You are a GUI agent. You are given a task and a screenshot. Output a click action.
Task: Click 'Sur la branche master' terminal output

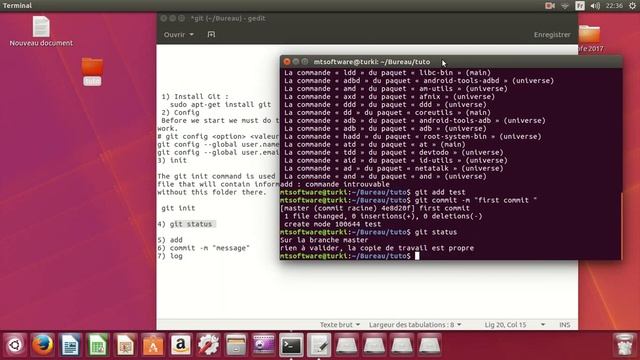pyautogui.click(x=324, y=240)
